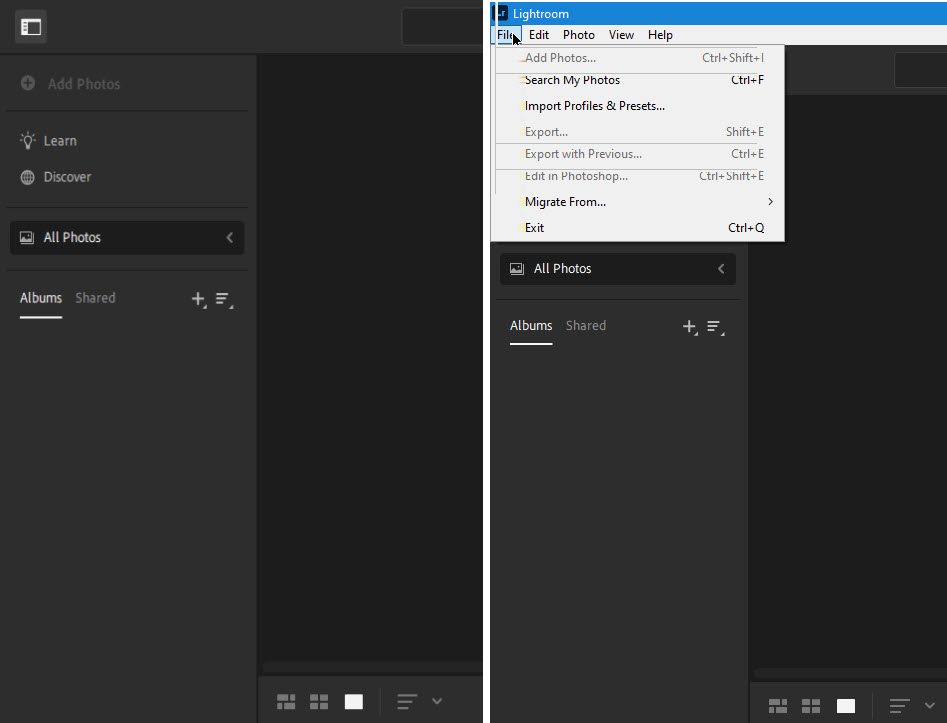Toggle the photo grid filter icon
The width and height of the screenshot is (947, 723).
[404, 701]
